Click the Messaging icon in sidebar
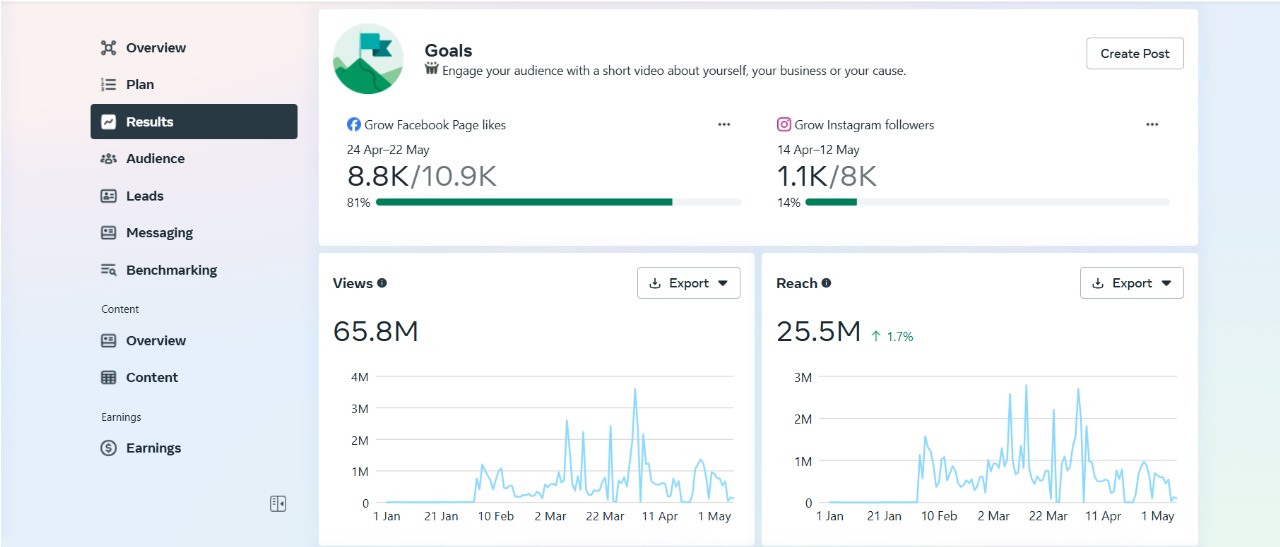The image size is (1280, 547). [109, 233]
